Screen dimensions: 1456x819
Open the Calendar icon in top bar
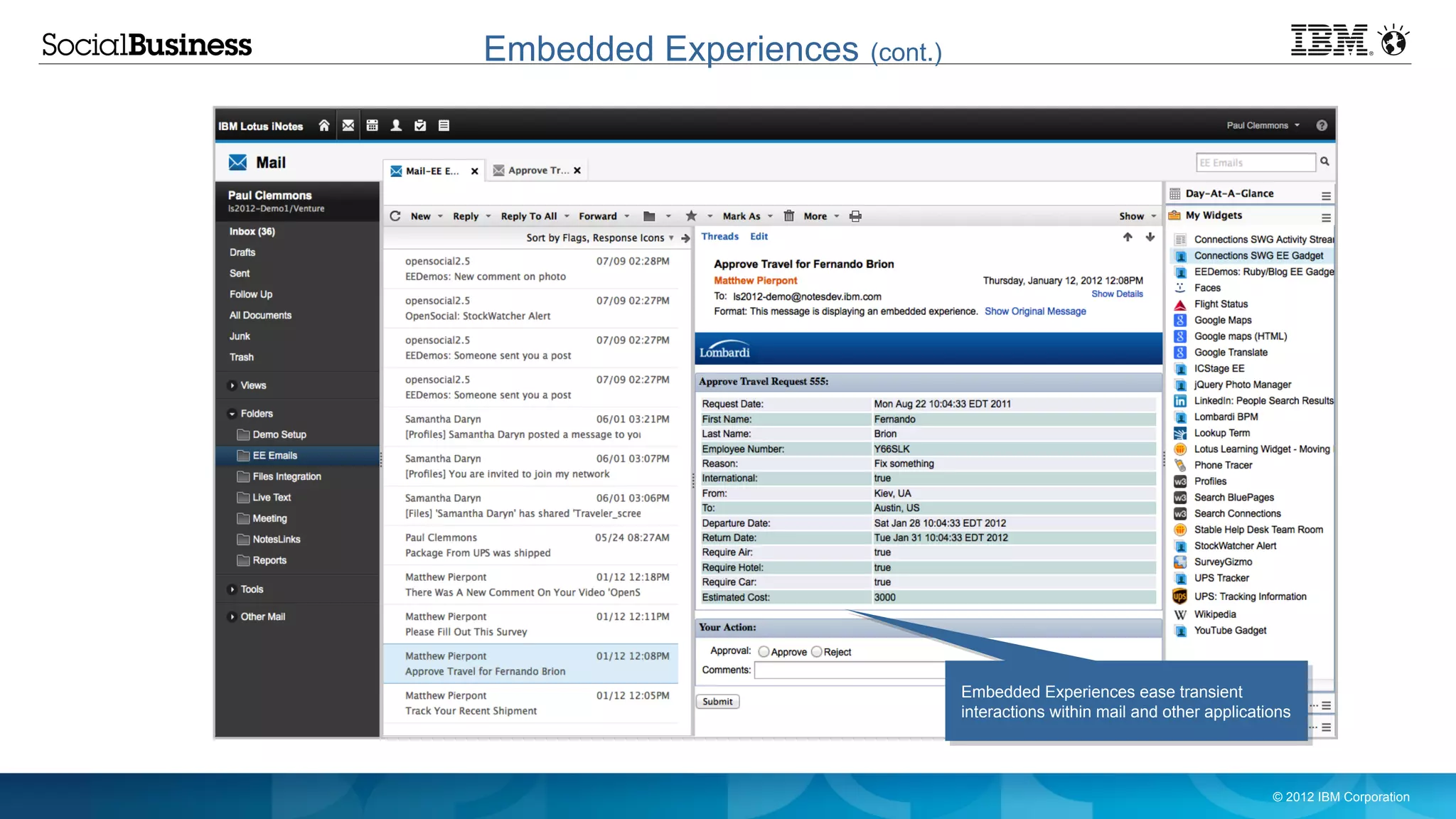pos(372,126)
